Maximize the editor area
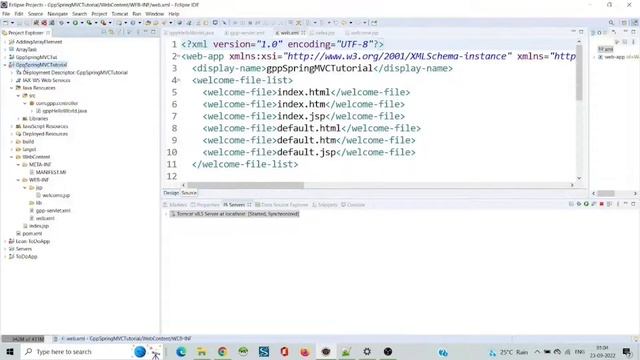The height and width of the screenshot is (360, 640). [581, 32]
